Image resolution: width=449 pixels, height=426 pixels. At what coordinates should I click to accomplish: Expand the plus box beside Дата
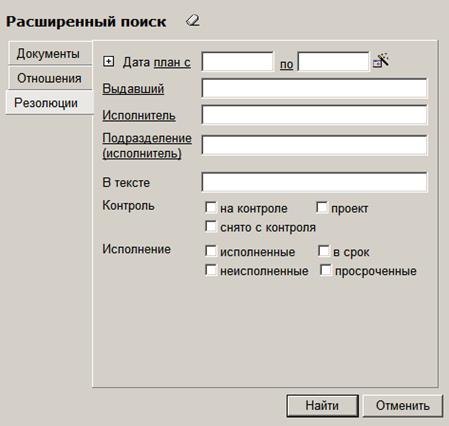[x=109, y=61]
